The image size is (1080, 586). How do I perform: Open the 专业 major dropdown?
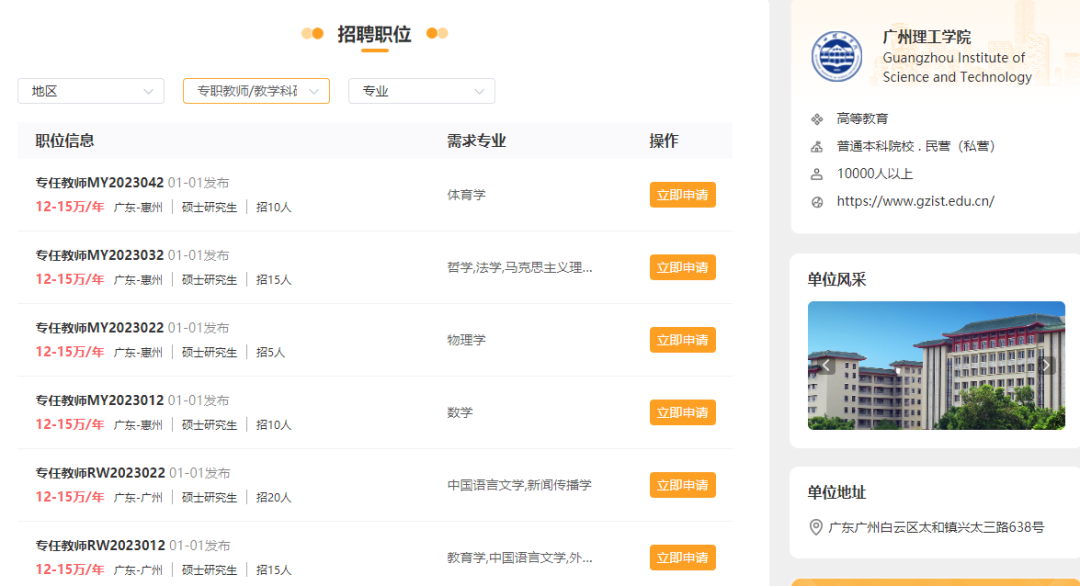coord(421,91)
